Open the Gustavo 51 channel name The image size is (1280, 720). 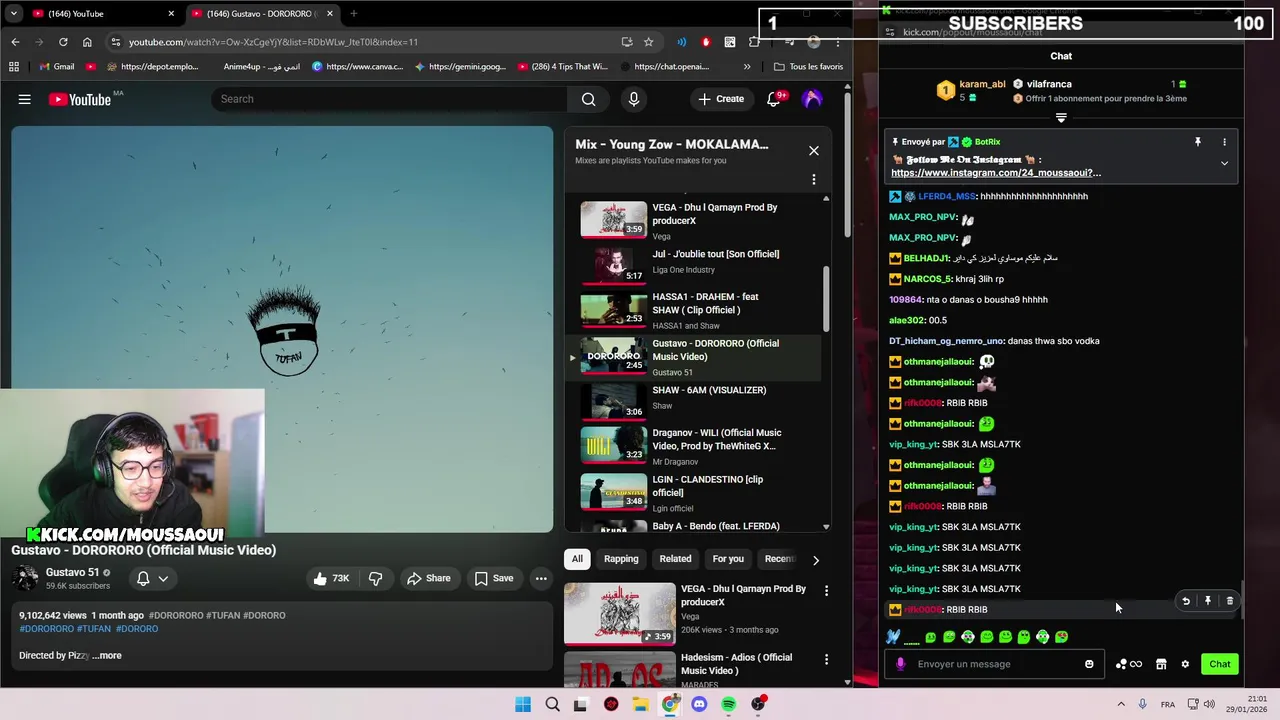pos(72,573)
